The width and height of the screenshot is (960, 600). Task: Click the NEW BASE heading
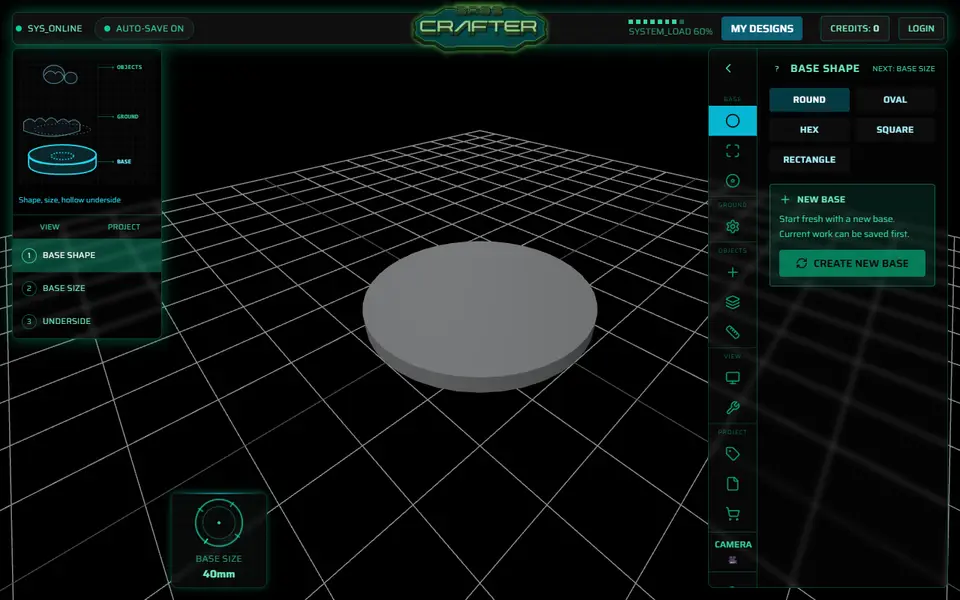(821, 200)
